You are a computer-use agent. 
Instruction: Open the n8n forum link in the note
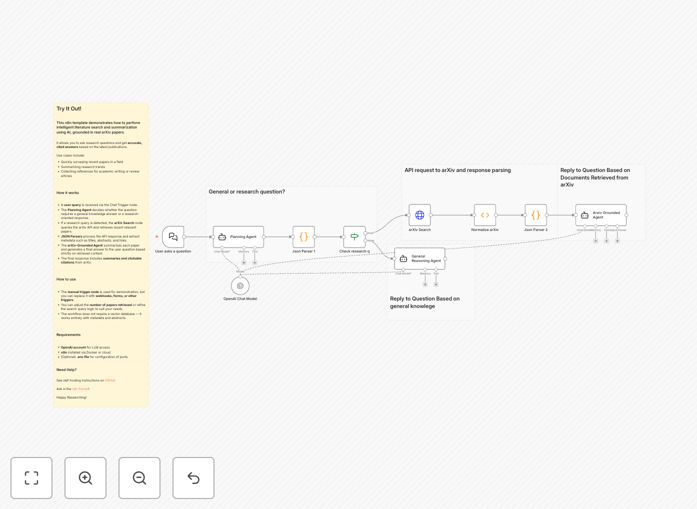click(80, 389)
